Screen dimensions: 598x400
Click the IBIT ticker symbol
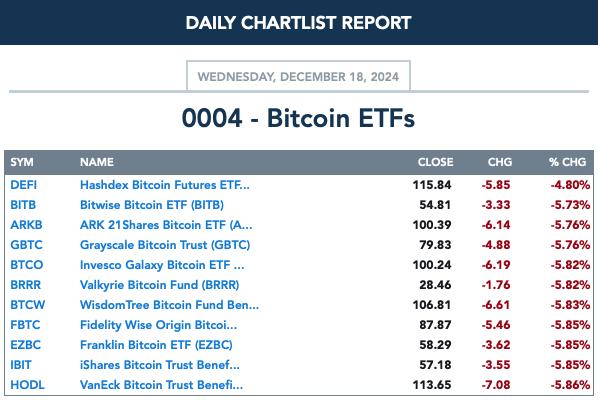coord(21,365)
